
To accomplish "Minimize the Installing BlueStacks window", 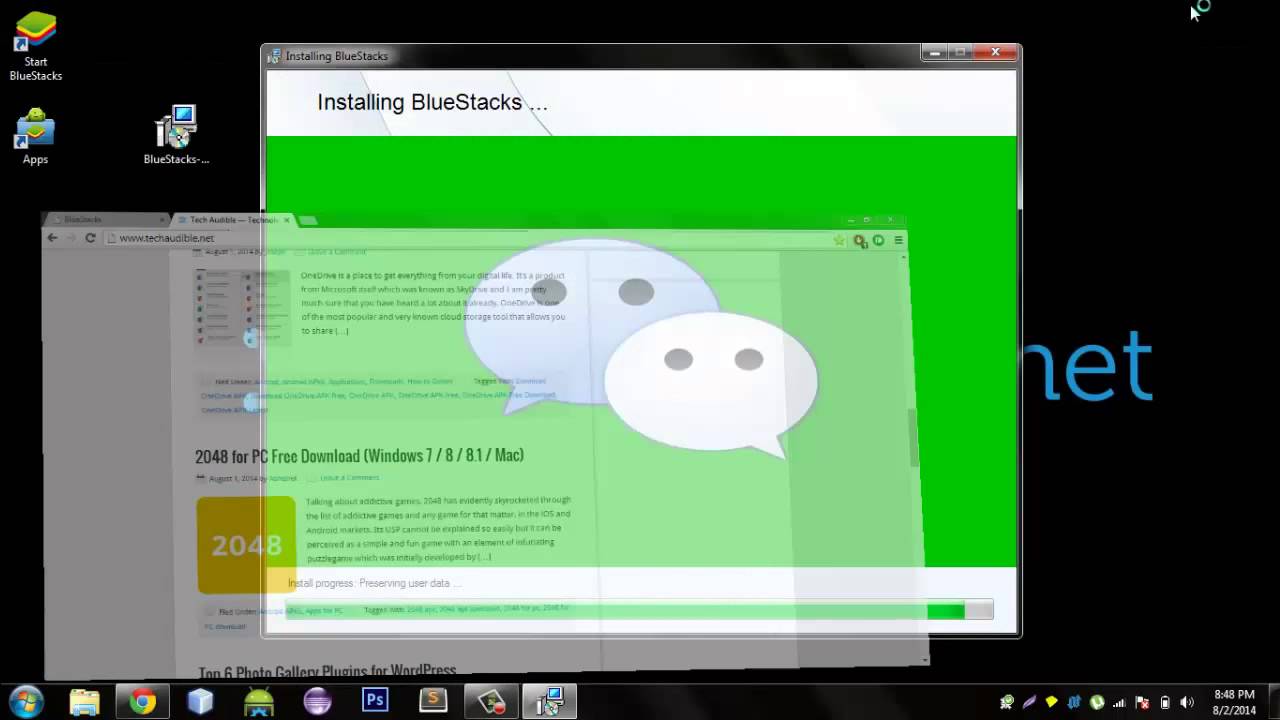I will pos(934,52).
